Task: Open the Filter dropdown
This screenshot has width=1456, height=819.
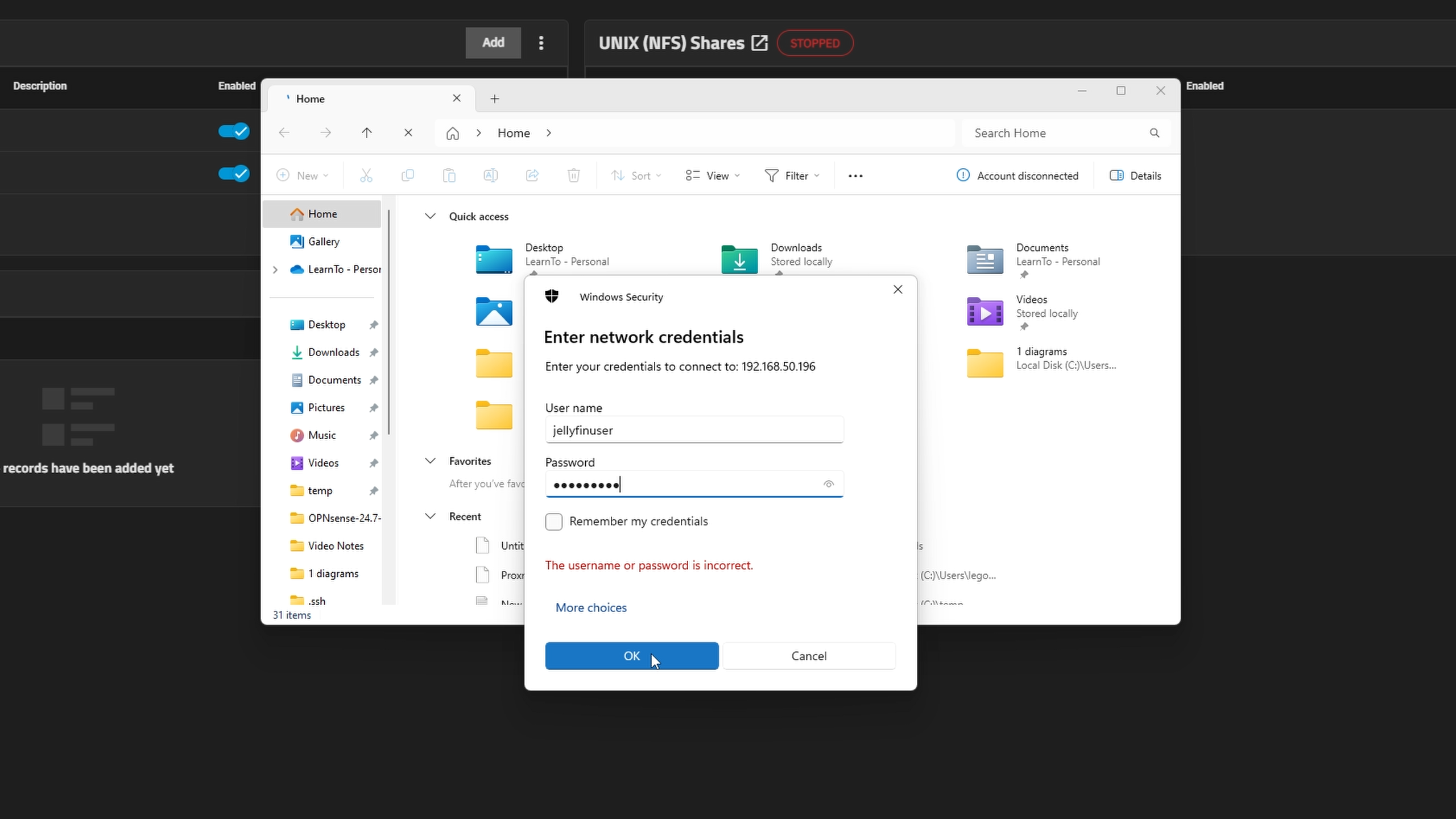Action: (x=792, y=176)
